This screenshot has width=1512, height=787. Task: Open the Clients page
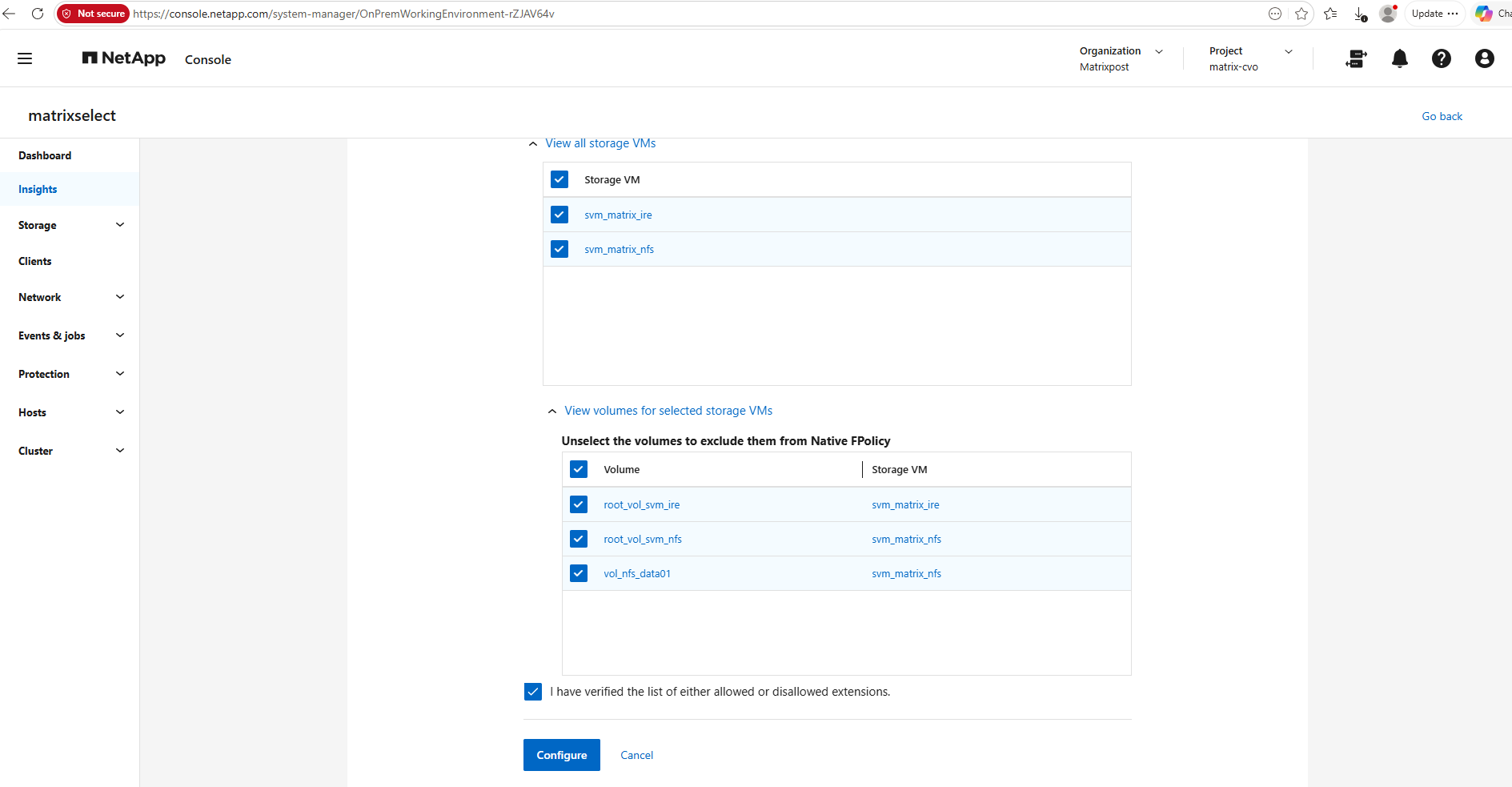pos(35,261)
